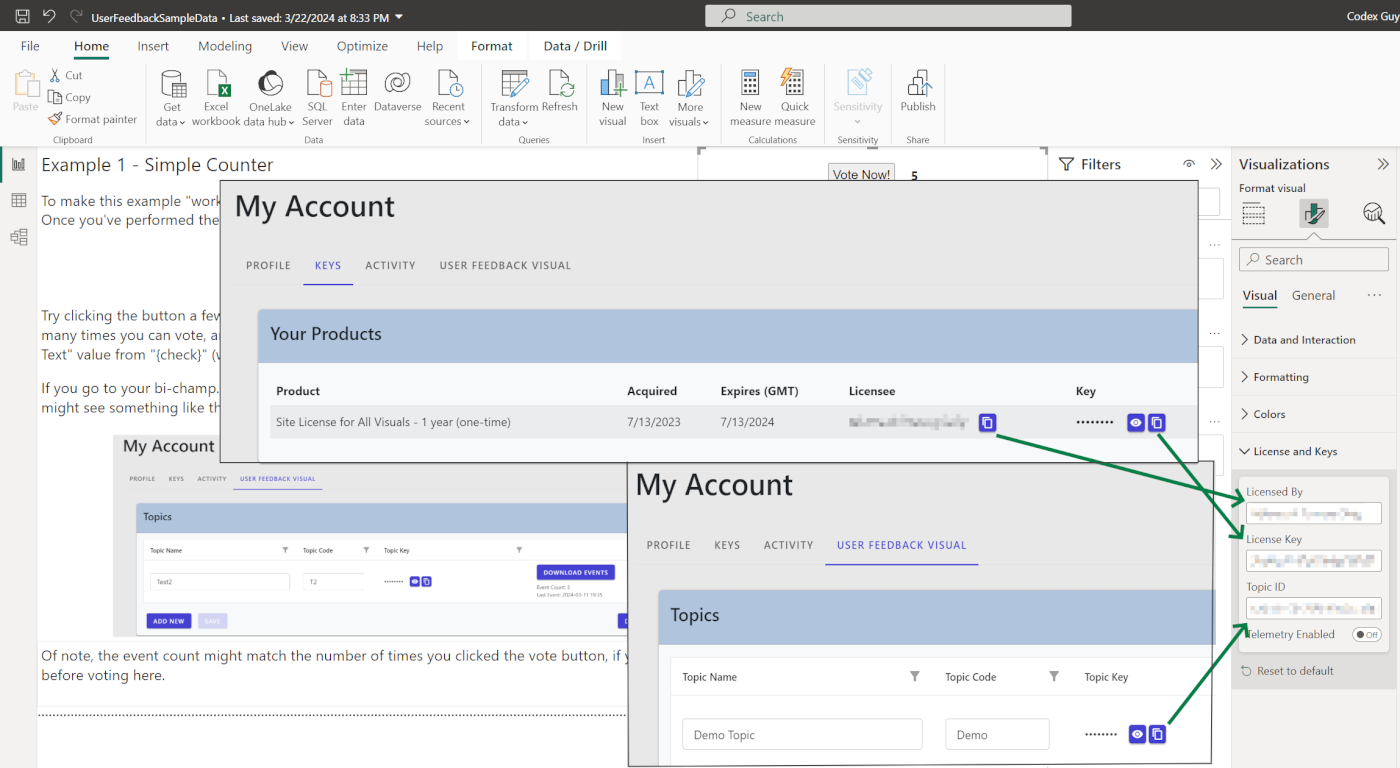Copy the Demo Topic key
Screen dimensions: 1400x768
[x=1157, y=734]
